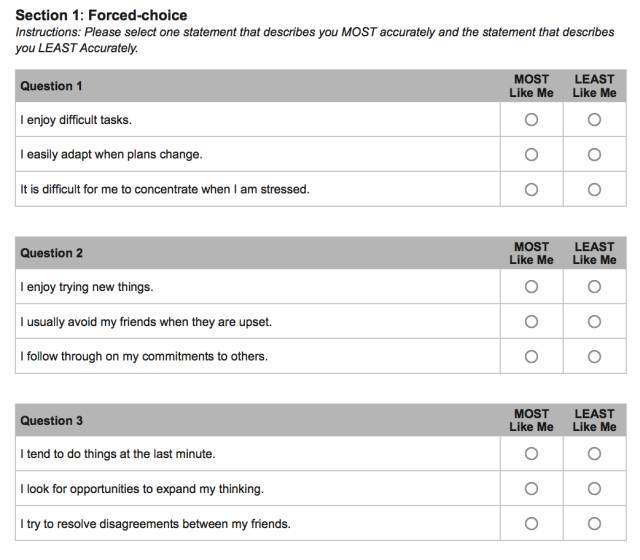Select MOST Like Me for 'I enjoy difficult tasks'

point(531,120)
